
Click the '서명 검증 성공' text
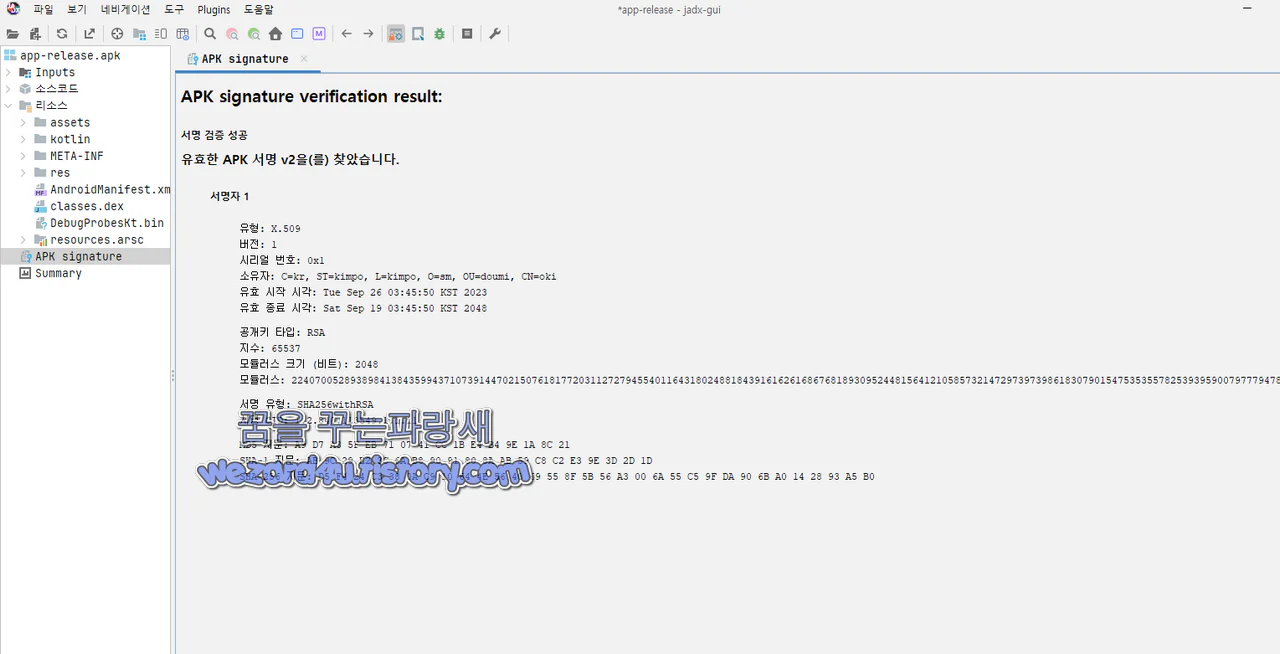[214, 135]
